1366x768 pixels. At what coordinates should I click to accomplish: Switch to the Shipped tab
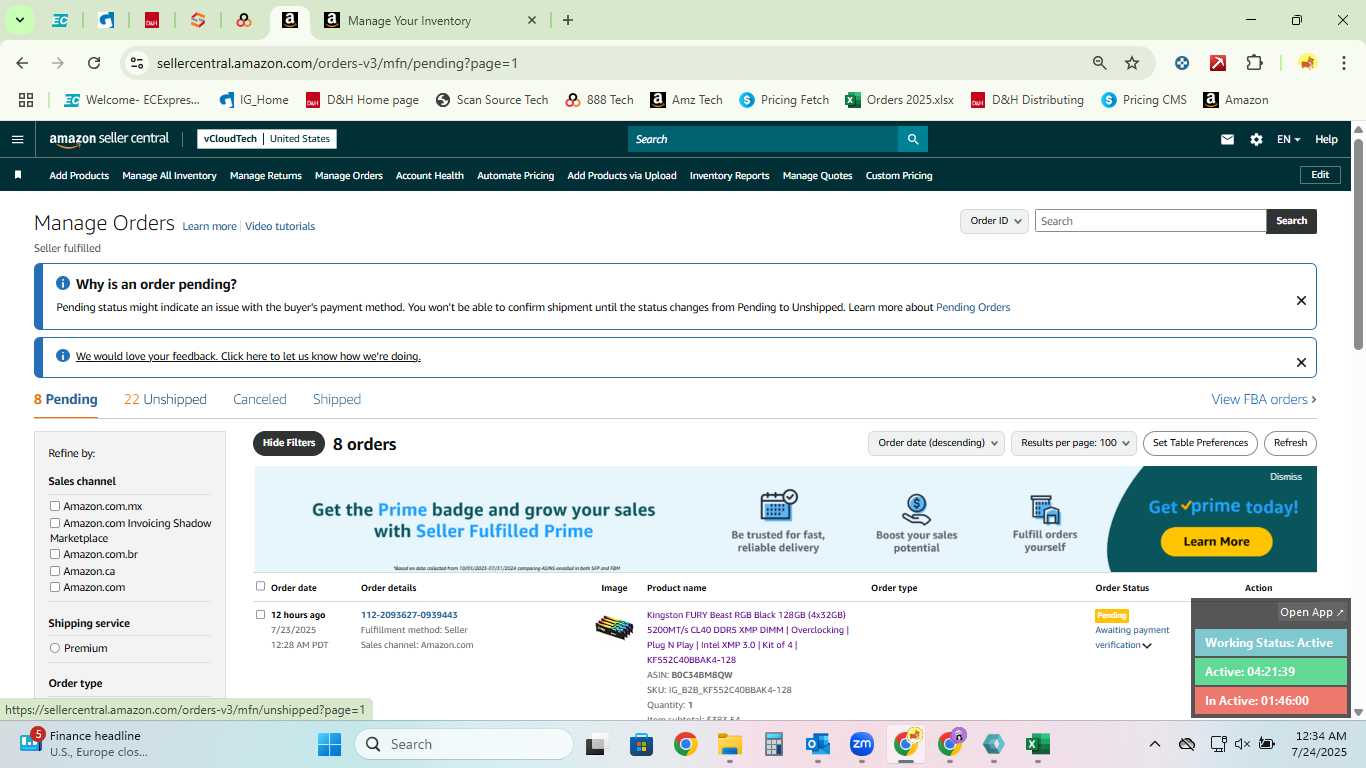pyautogui.click(x=337, y=399)
